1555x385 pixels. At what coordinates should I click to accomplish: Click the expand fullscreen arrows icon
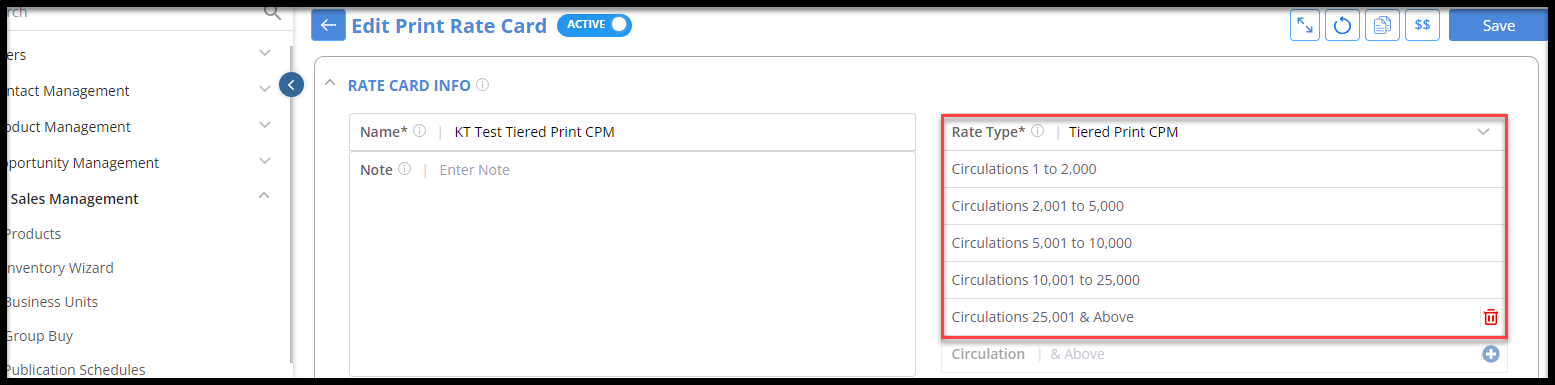(x=1305, y=25)
